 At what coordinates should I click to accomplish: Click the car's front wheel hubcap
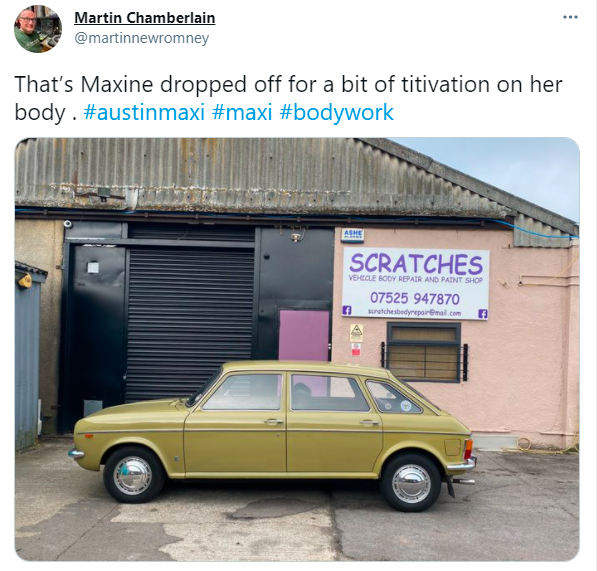(132, 475)
